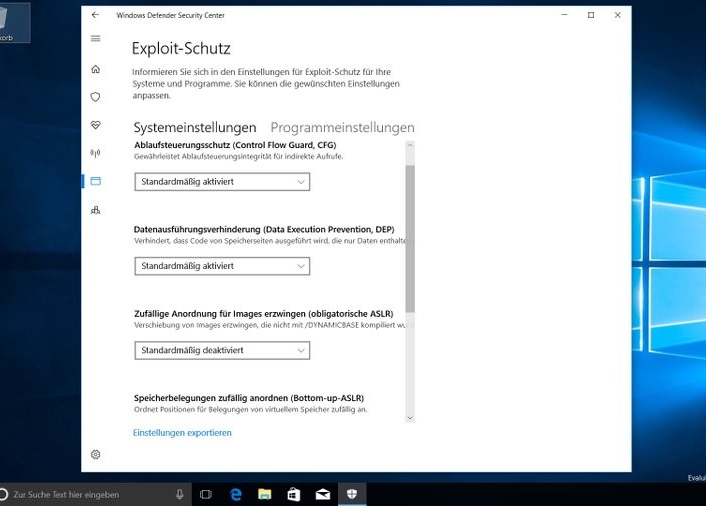This screenshot has height=506, width=706.
Task: Click the settings list scrollbar thumb
Action: [x=410, y=238]
